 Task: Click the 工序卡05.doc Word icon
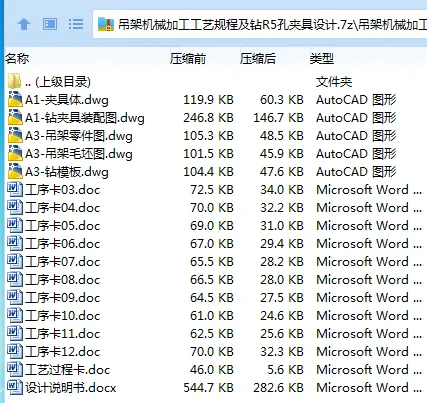pos(15,225)
